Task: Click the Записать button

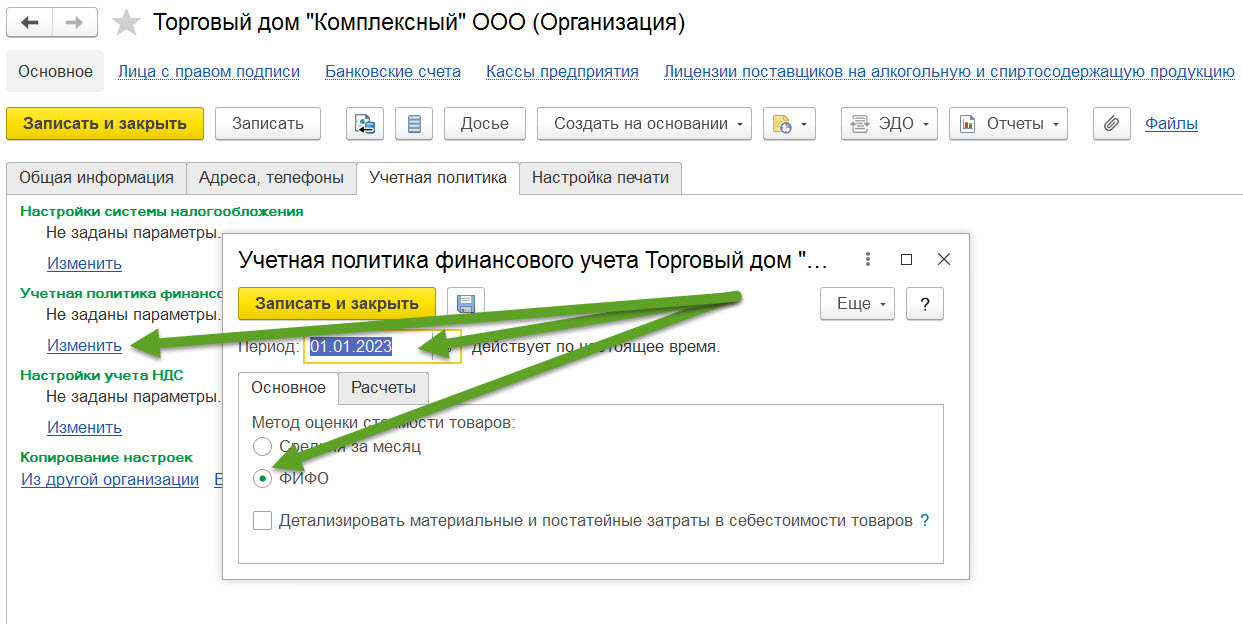Action: point(267,124)
